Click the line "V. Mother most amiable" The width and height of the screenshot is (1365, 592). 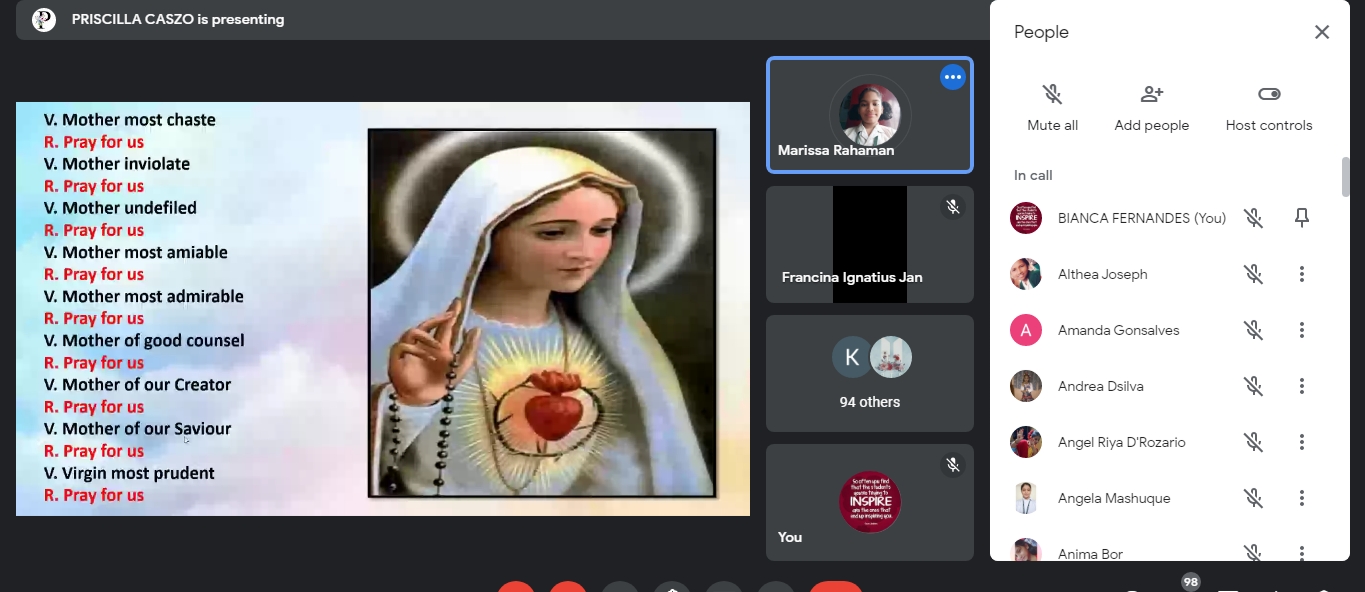pos(136,253)
